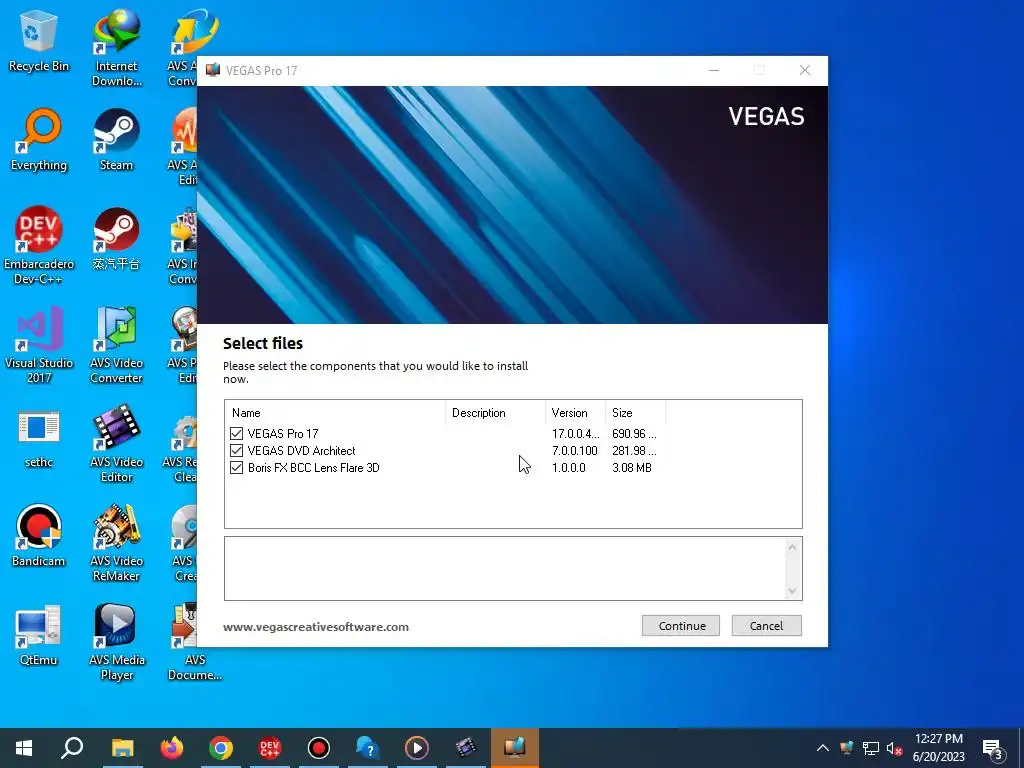1024x768 pixels.
Task: Uncheck the VEGAS DVD Architect checkbox
Action: coord(236,451)
